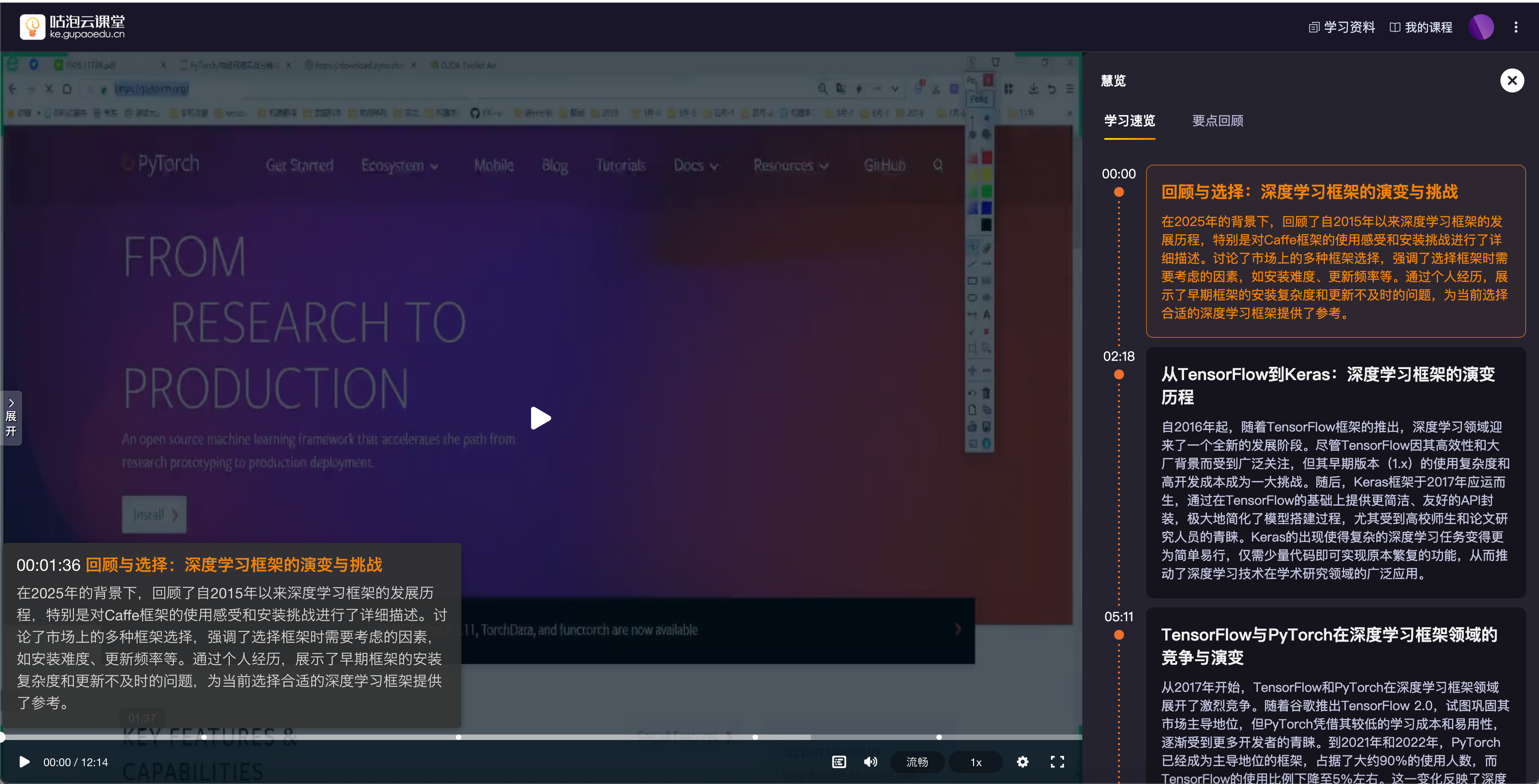Switch to the 要点回顾 tab

point(1218,121)
